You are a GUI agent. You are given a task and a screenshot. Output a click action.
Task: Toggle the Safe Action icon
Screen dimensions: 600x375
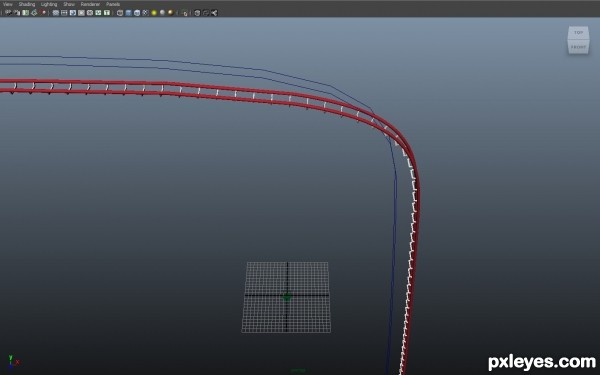point(98,13)
